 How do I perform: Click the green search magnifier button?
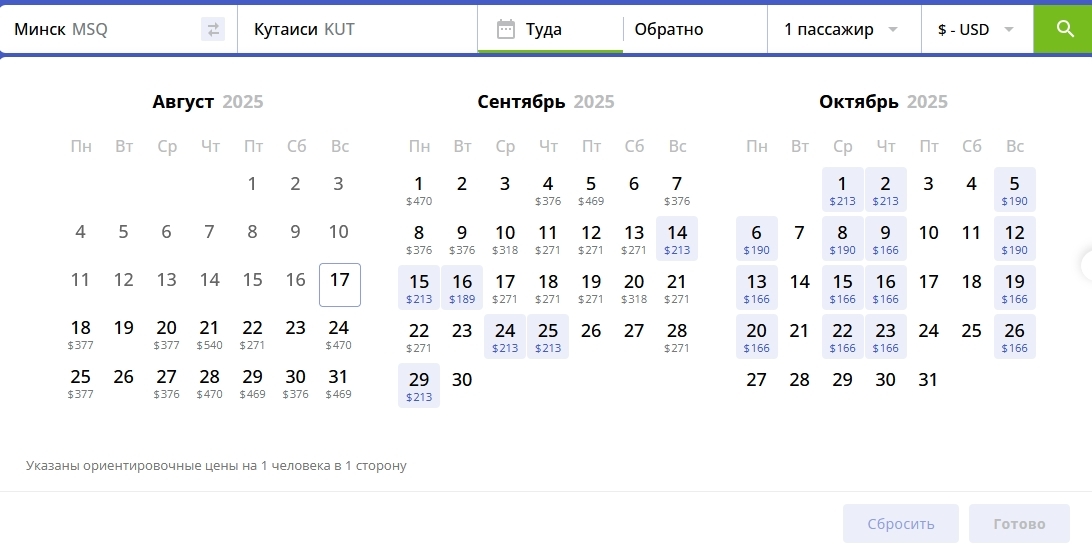pyautogui.click(x=1062, y=29)
